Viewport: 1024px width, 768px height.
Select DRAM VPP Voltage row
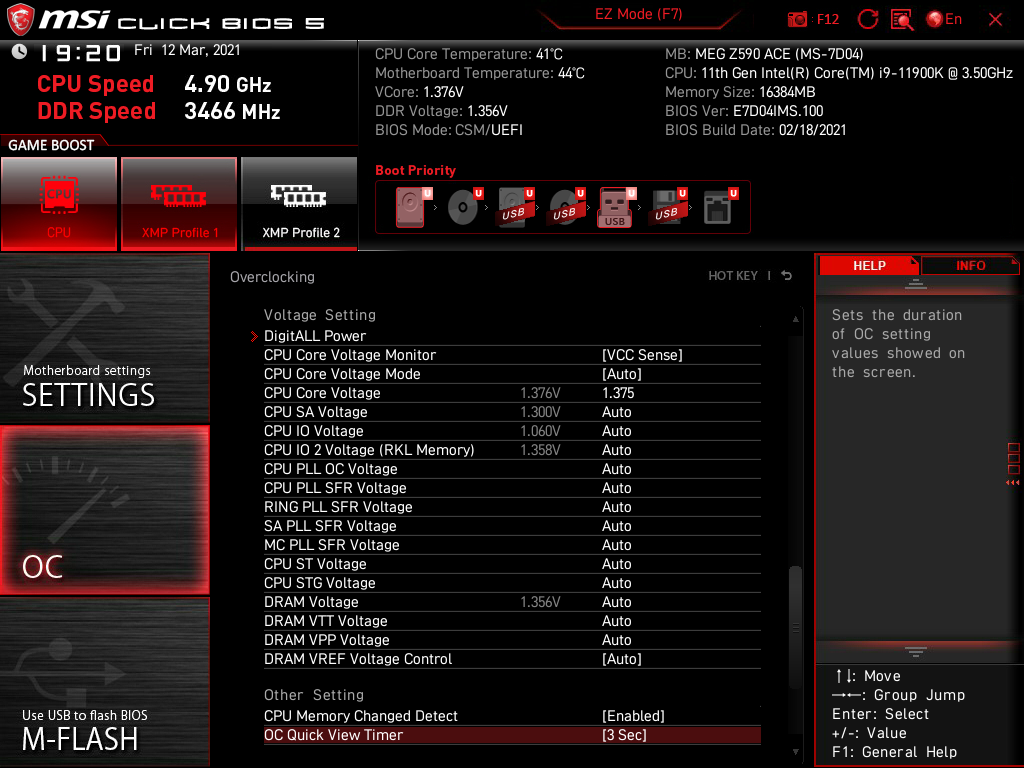tap(512, 640)
